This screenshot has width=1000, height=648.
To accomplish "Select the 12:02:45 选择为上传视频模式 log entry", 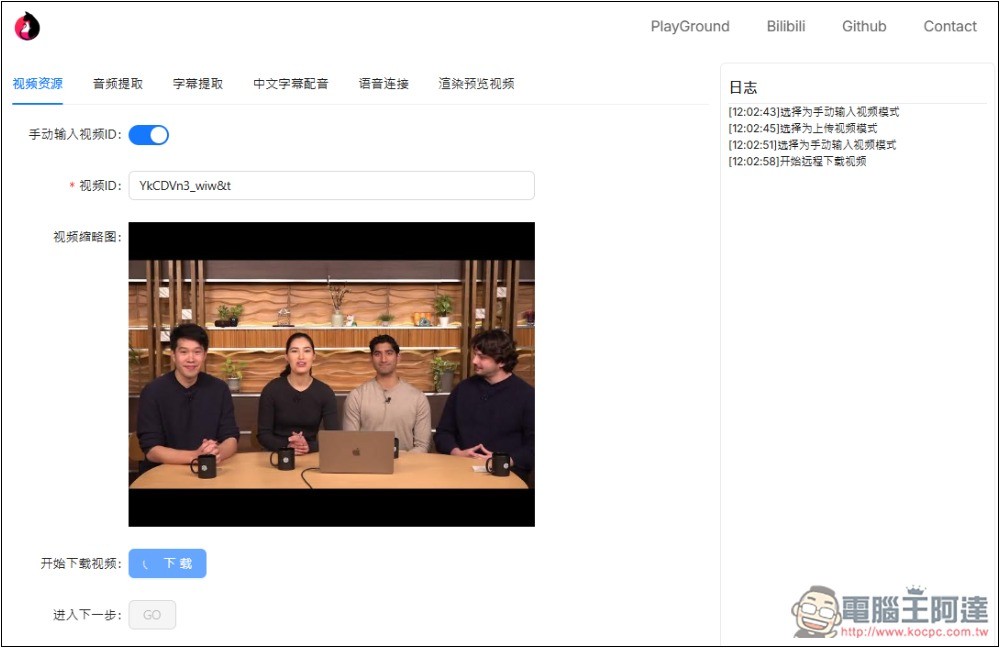I will [803, 128].
